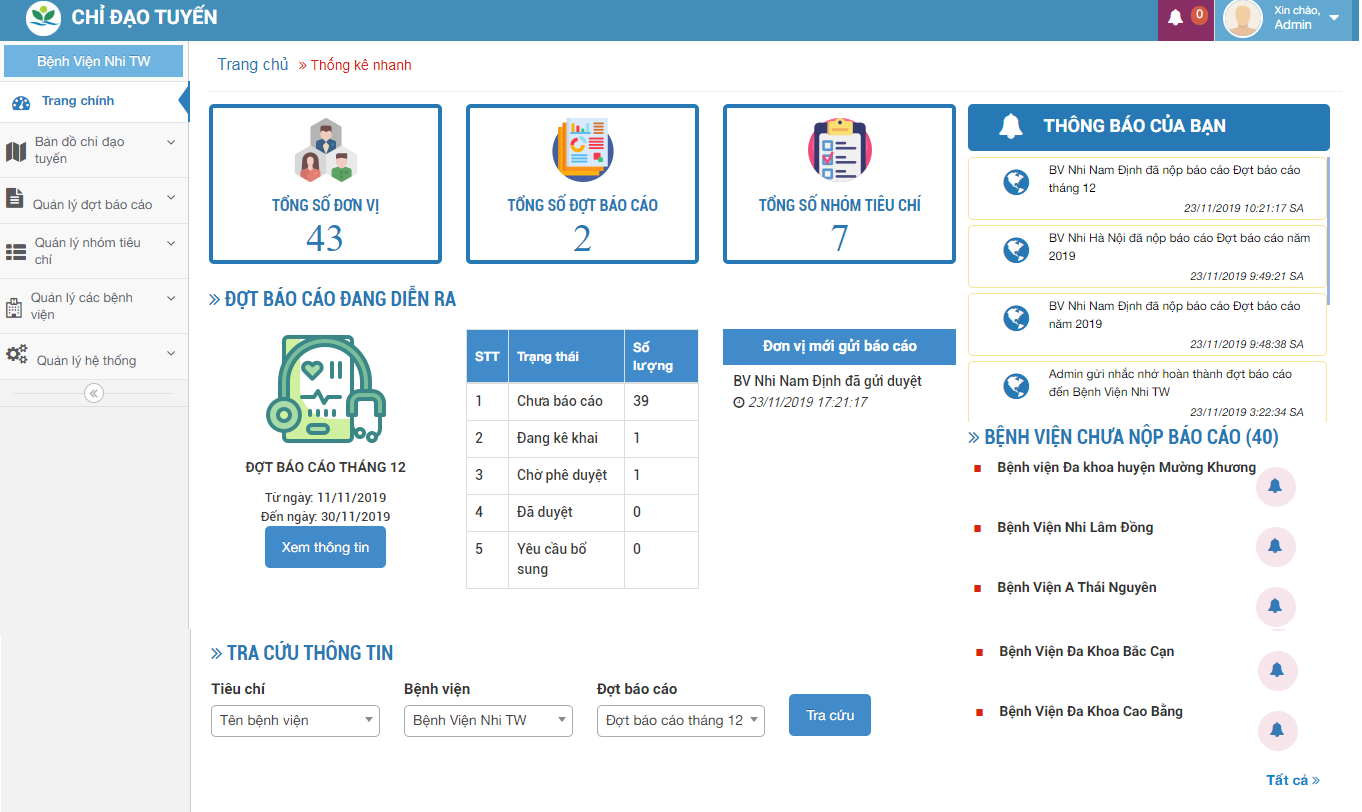Open the Bệnh viện dropdown

(x=488, y=720)
